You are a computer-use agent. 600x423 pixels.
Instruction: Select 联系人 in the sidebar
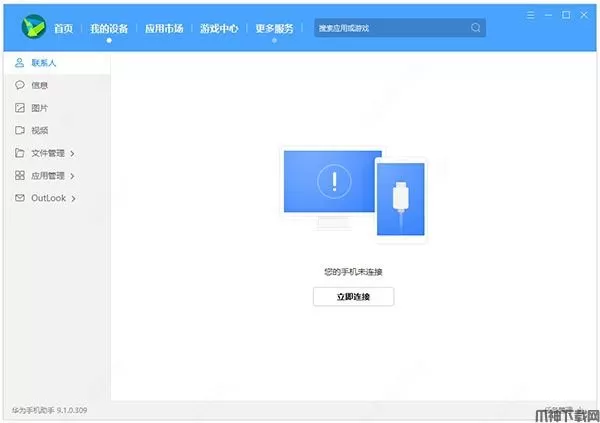(x=57, y=63)
